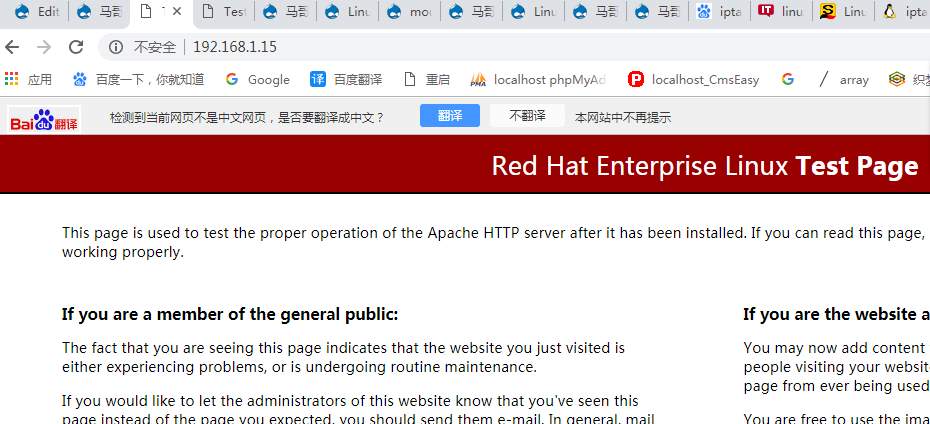This screenshot has height=424, width=930.
Task: Open the 织梦 bookmark at bar end
Action: 909,79
